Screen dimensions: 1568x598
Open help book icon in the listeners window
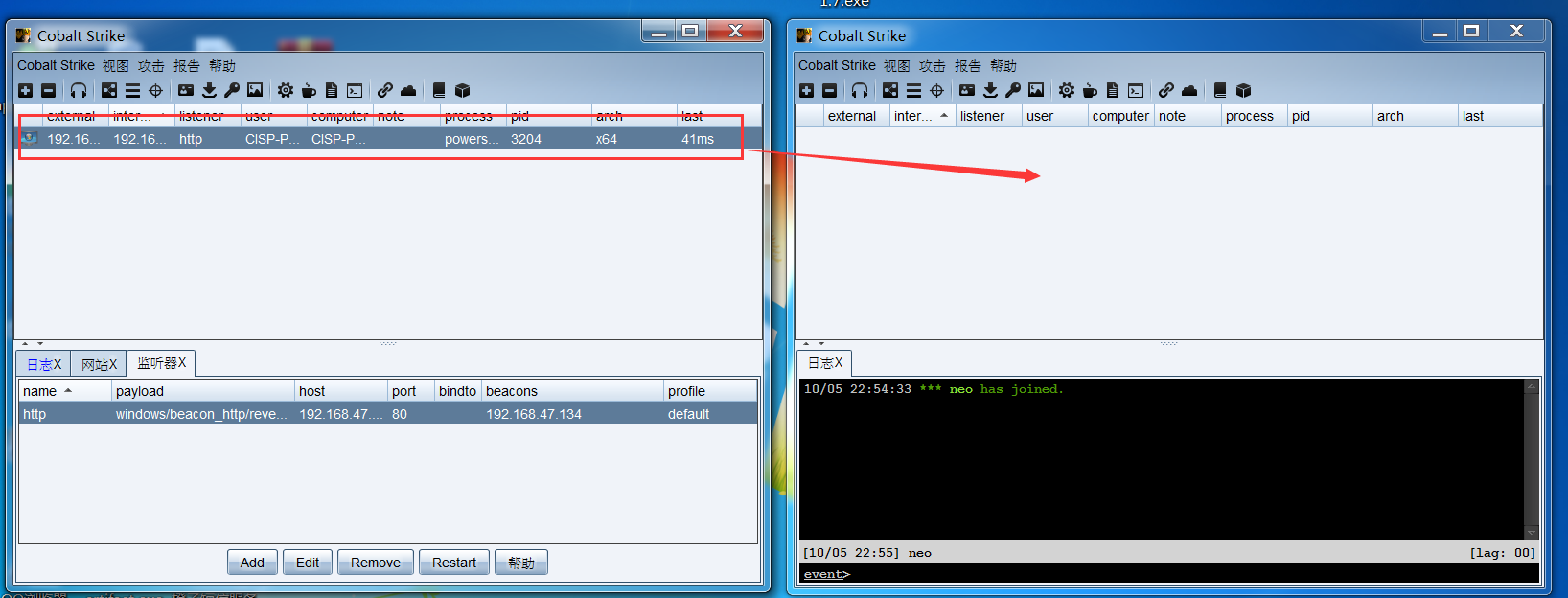pyautogui.click(x=439, y=90)
